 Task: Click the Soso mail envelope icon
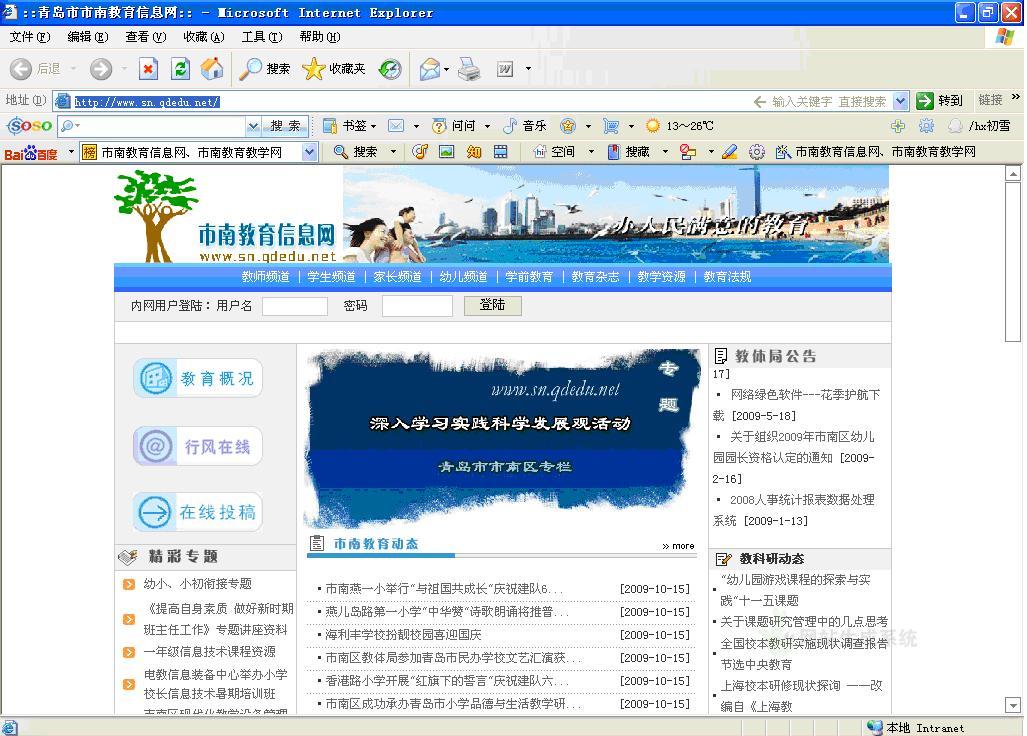(396, 126)
